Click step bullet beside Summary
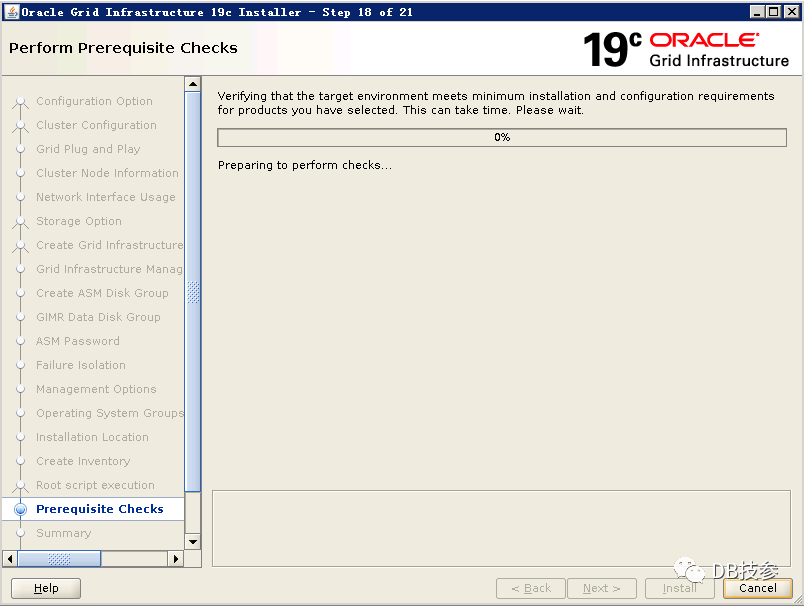The image size is (804, 606). tap(21, 533)
